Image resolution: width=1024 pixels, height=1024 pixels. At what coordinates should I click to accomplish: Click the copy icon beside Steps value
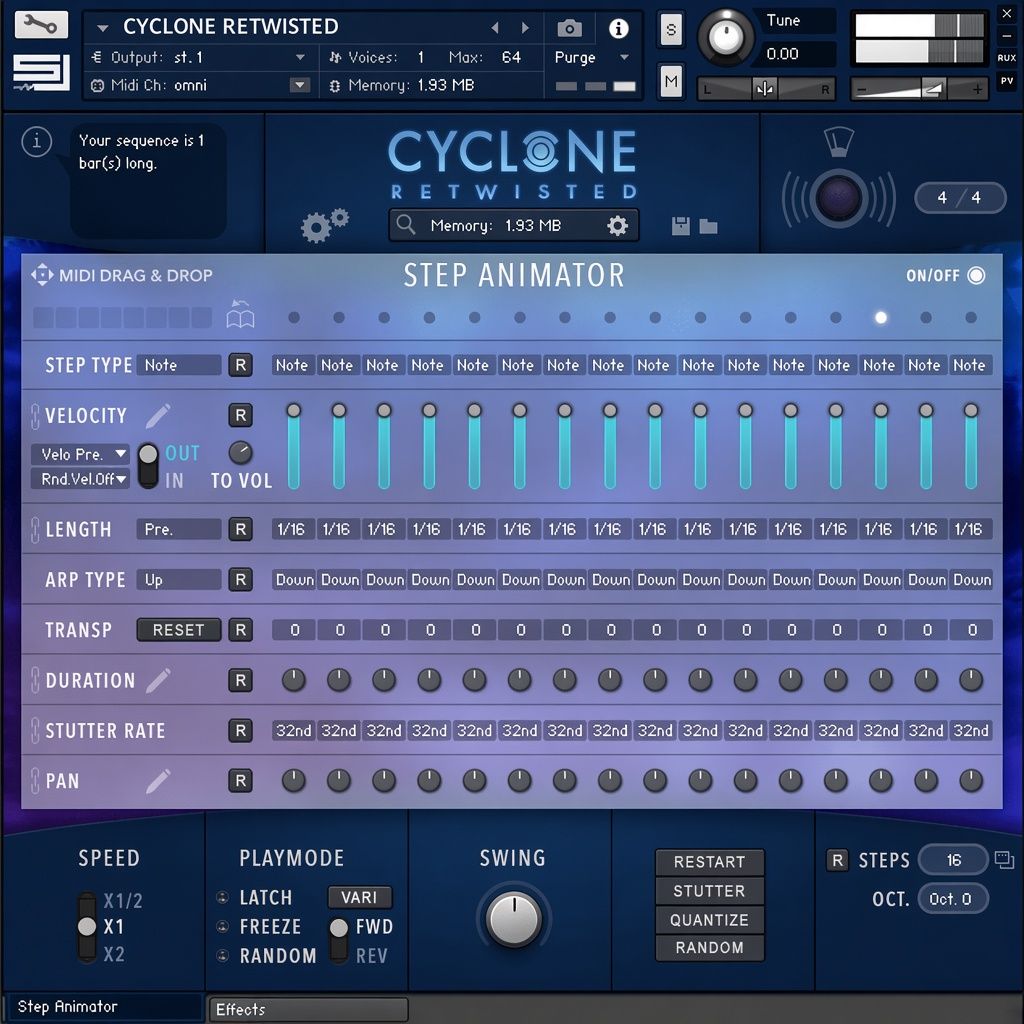click(x=1004, y=860)
